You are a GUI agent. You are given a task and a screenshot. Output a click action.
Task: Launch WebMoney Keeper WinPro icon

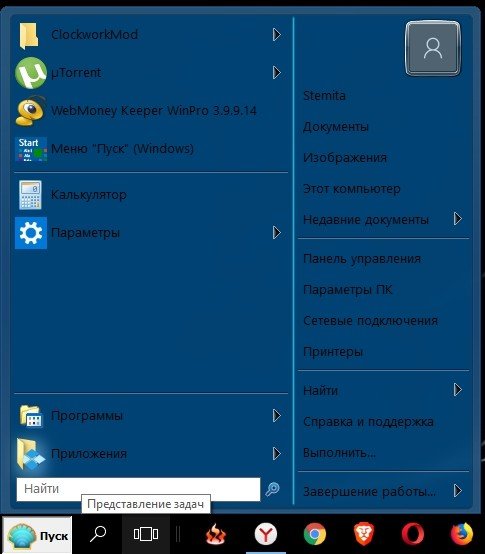pos(30,111)
